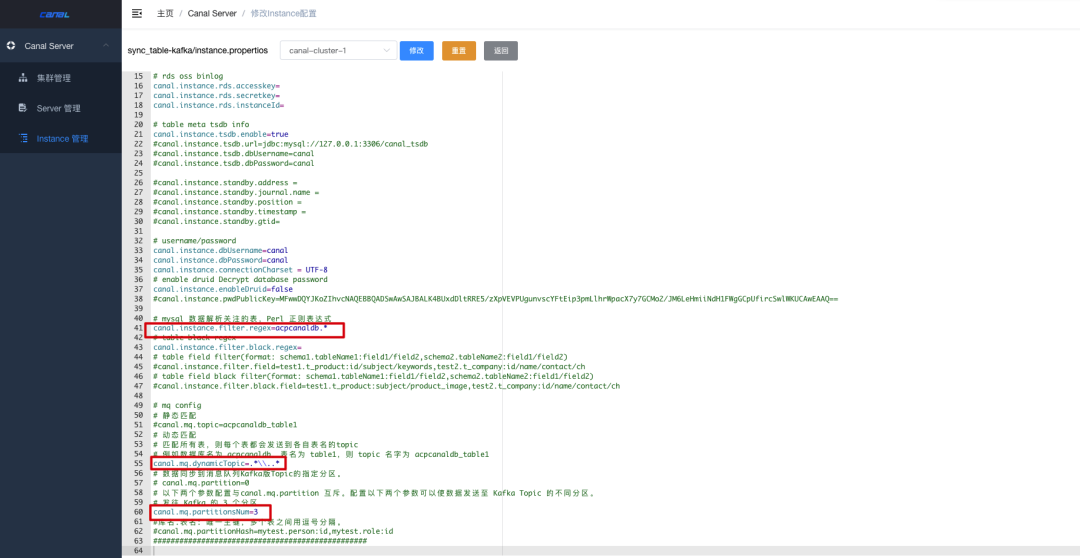Click line canal.instance.connectionCharset = UTF-8

(240, 270)
